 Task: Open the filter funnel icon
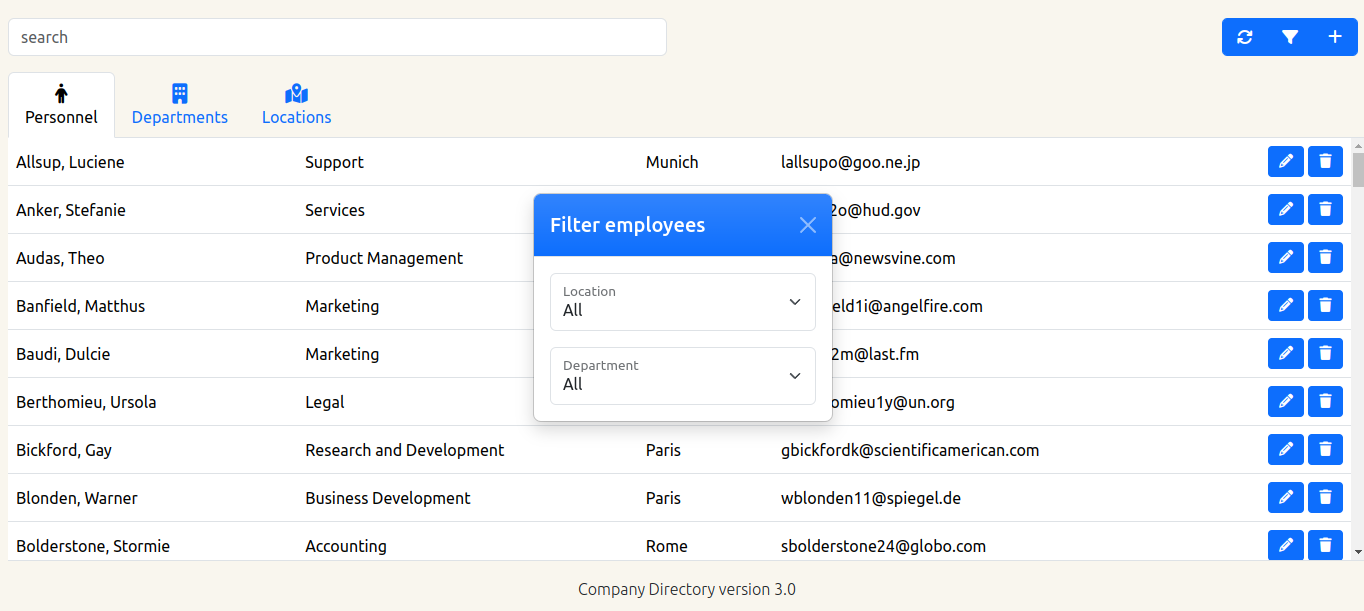pos(1290,37)
